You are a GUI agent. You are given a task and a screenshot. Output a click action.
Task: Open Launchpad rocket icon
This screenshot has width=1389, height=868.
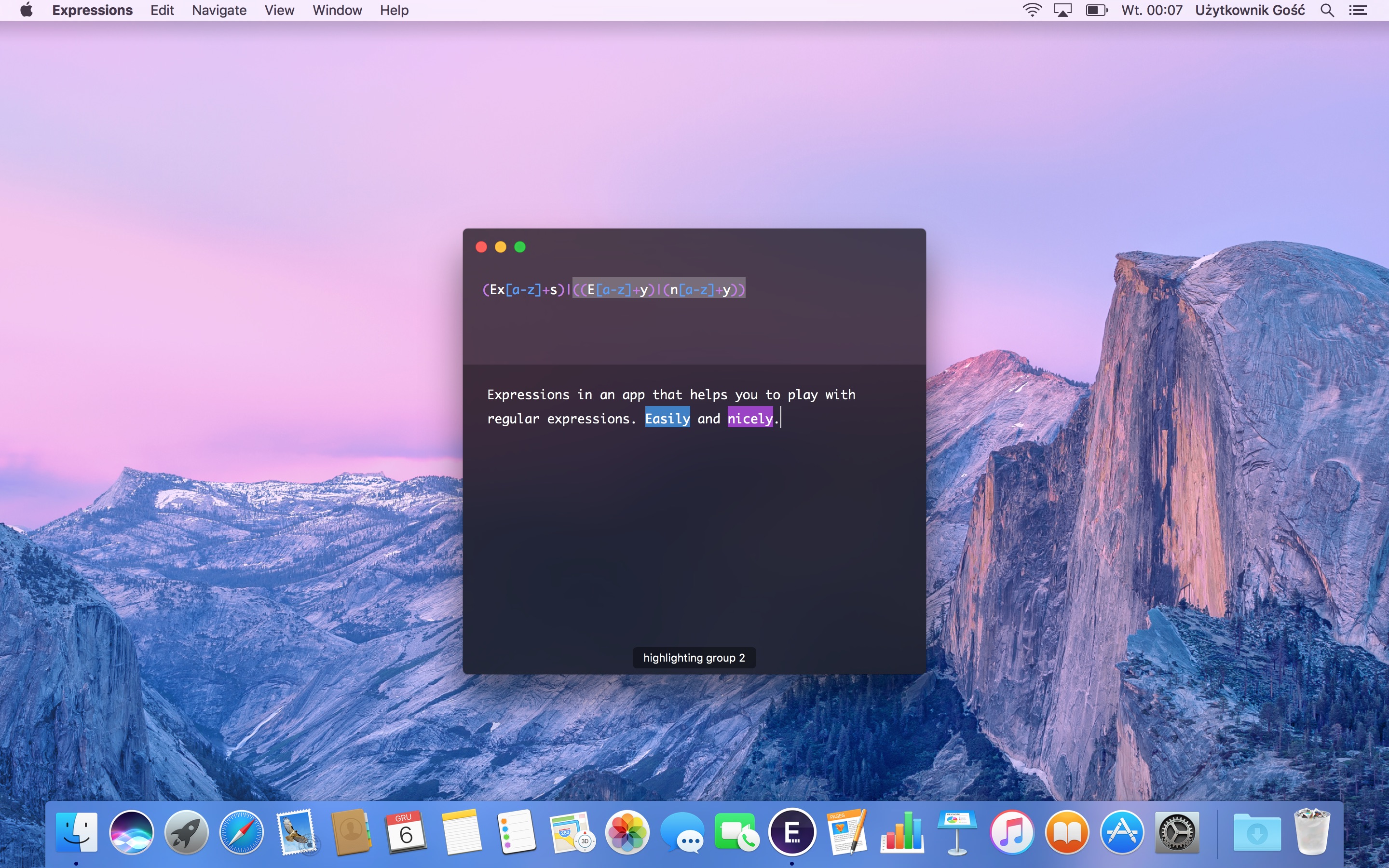tap(186, 831)
